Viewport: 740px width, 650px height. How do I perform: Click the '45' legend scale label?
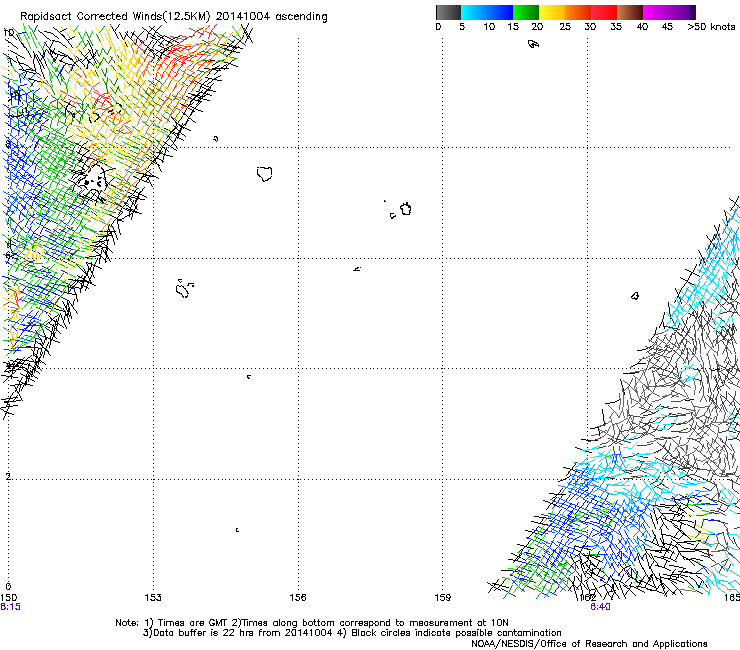(x=667, y=27)
